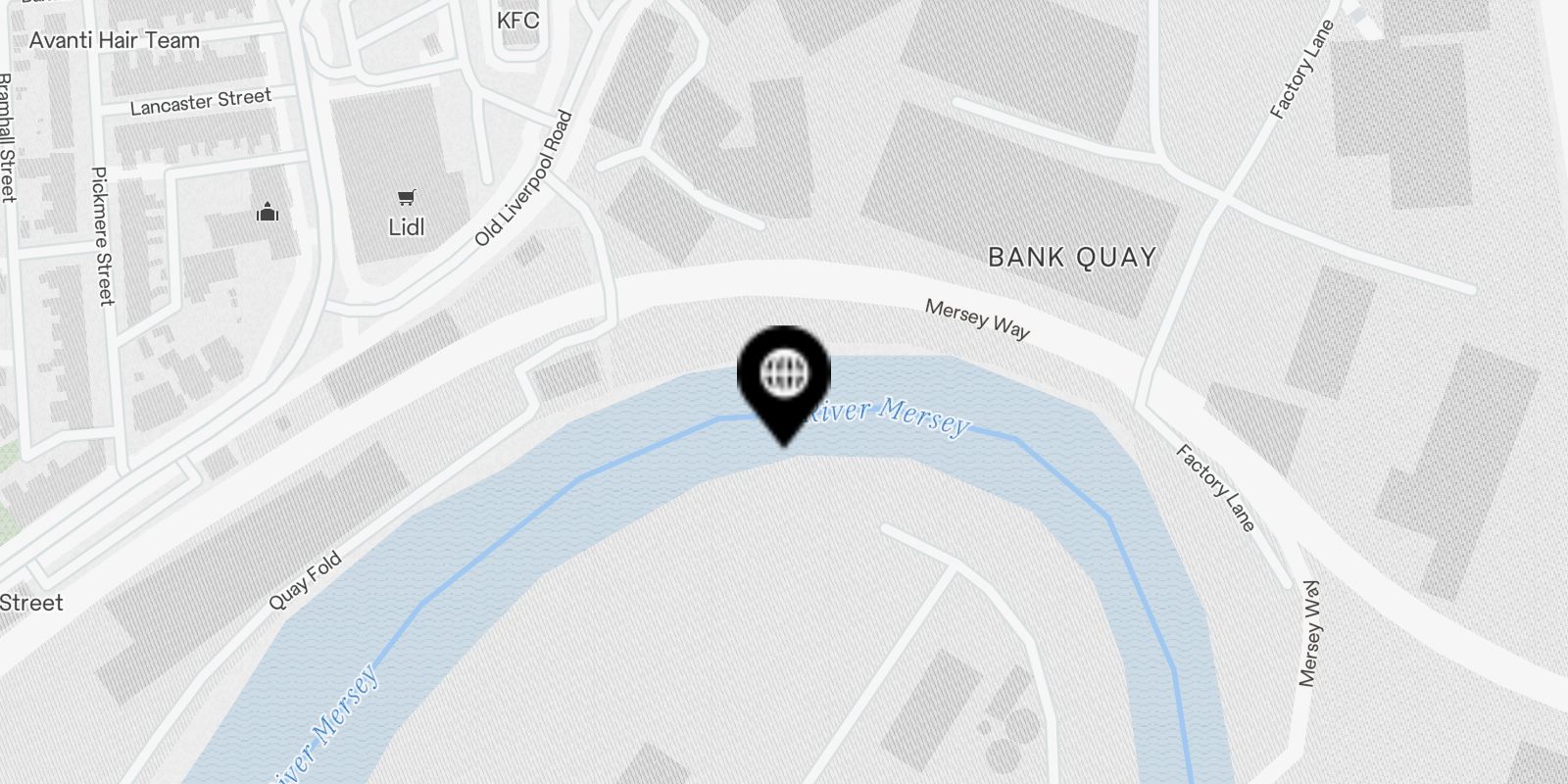Select the Factory Lane label below Mersey Way
The width and height of the screenshot is (1568, 784).
click(x=1215, y=488)
